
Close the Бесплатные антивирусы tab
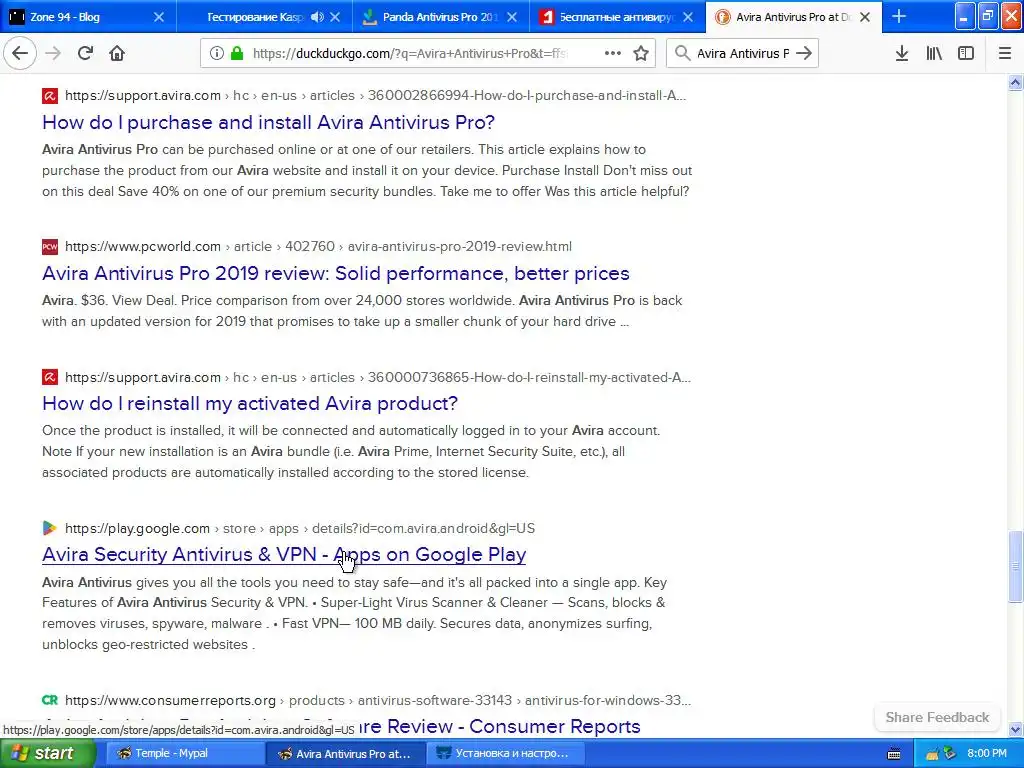coord(688,17)
